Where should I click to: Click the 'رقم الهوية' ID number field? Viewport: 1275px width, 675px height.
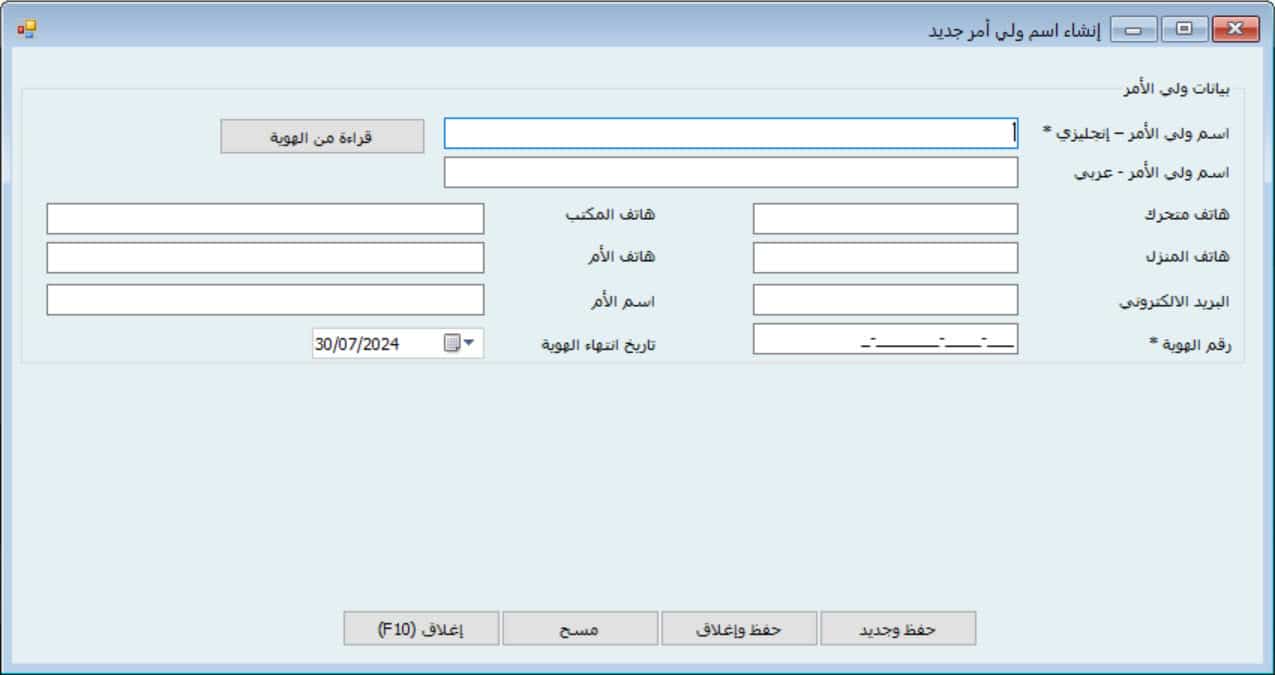884,340
